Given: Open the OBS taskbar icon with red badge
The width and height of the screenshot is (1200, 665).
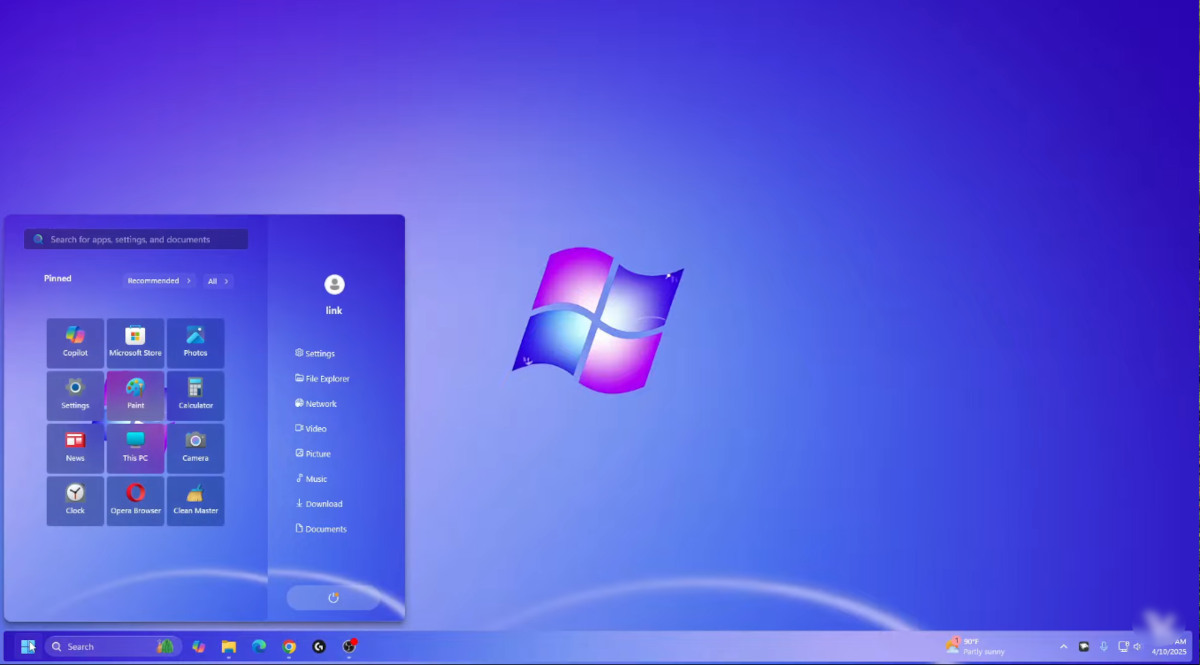Looking at the screenshot, I should coord(349,647).
